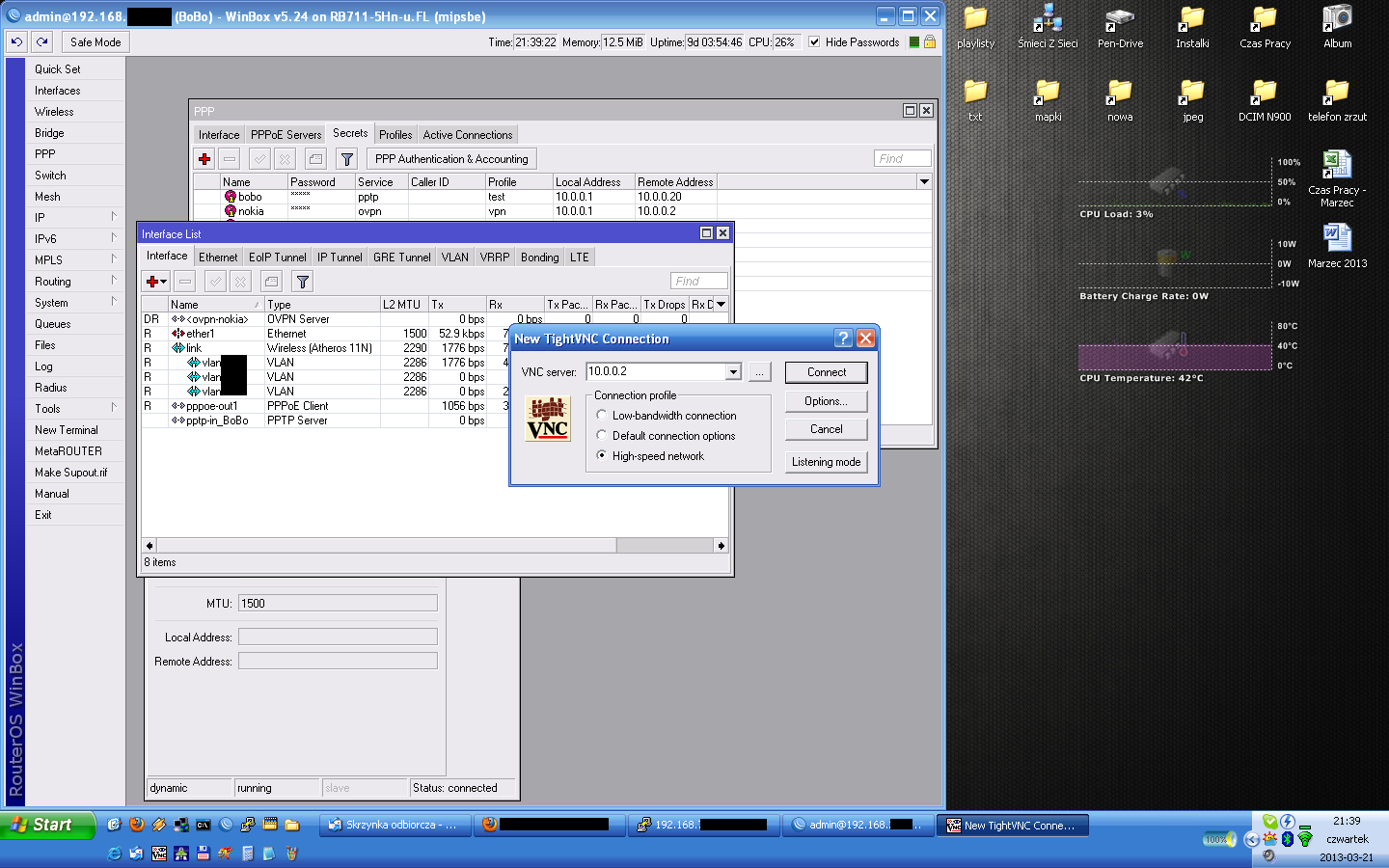Launch Firefox from the quick launch bar
Image resolution: width=1389 pixels, height=868 pixels.
pos(137,825)
